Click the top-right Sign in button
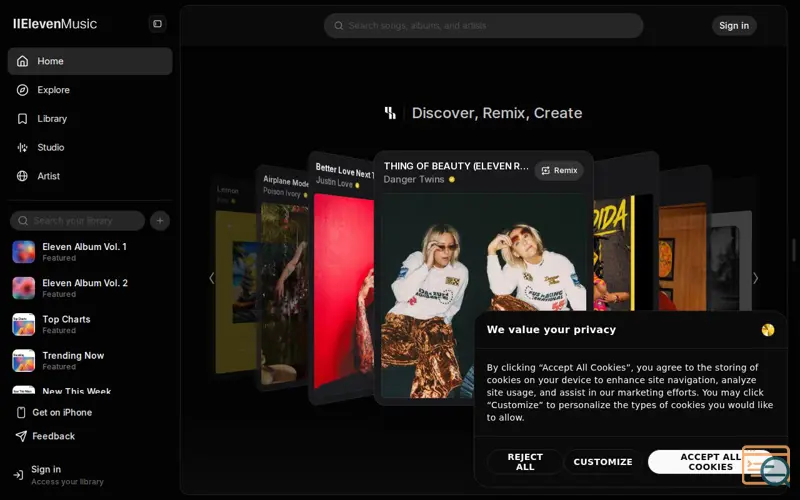The height and width of the screenshot is (500, 800). click(x=734, y=26)
